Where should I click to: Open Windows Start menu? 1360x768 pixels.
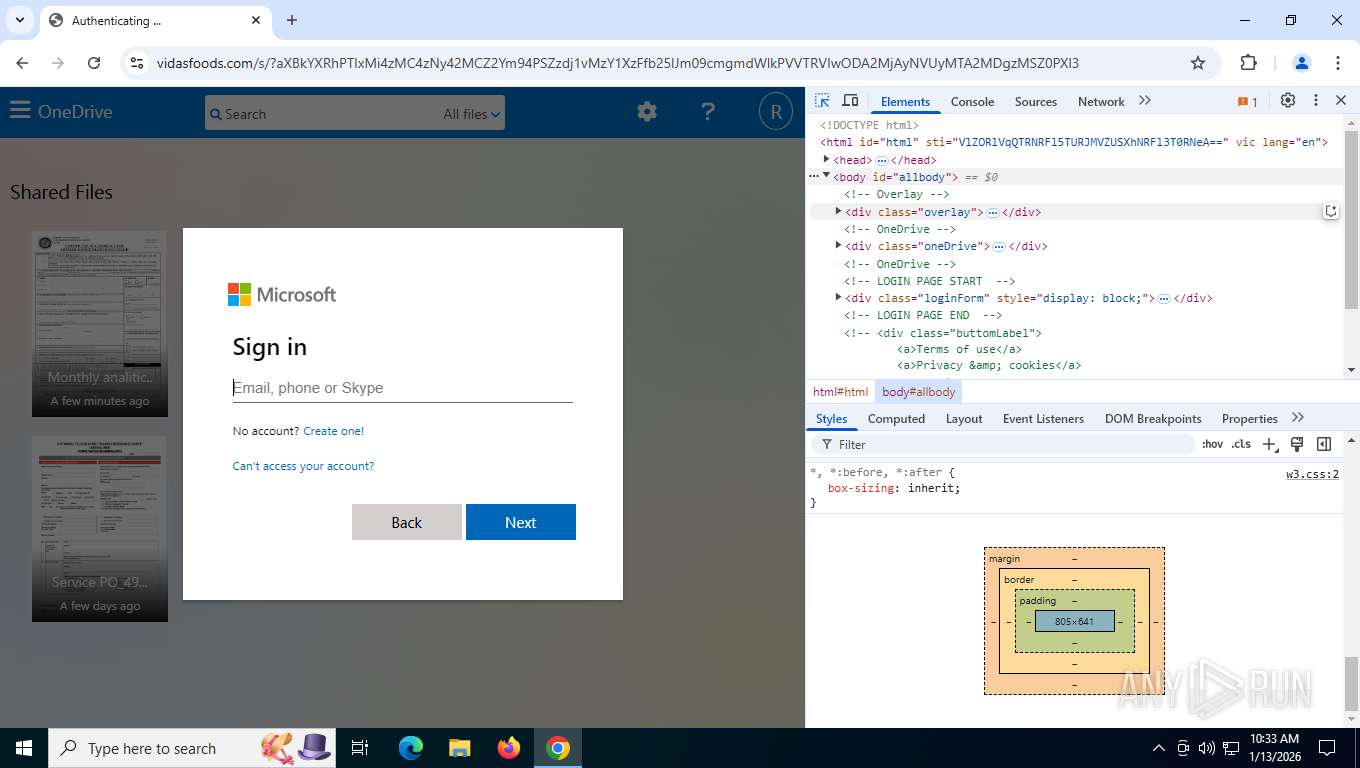point(24,748)
